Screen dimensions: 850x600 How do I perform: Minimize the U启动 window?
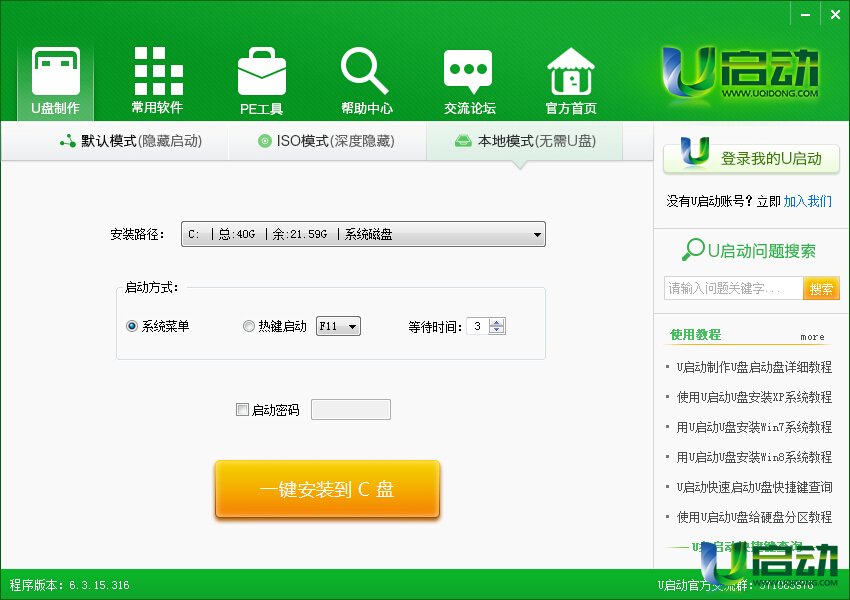[x=806, y=15]
